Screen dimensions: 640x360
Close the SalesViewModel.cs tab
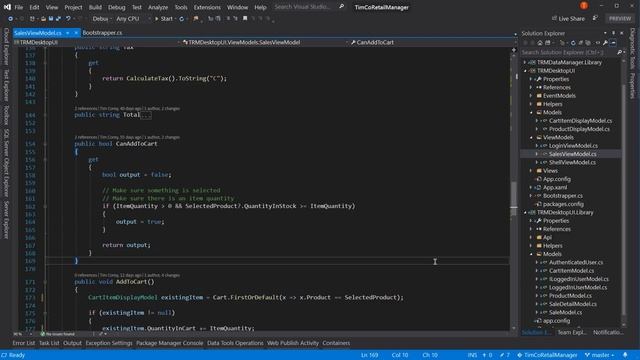tap(76, 33)
